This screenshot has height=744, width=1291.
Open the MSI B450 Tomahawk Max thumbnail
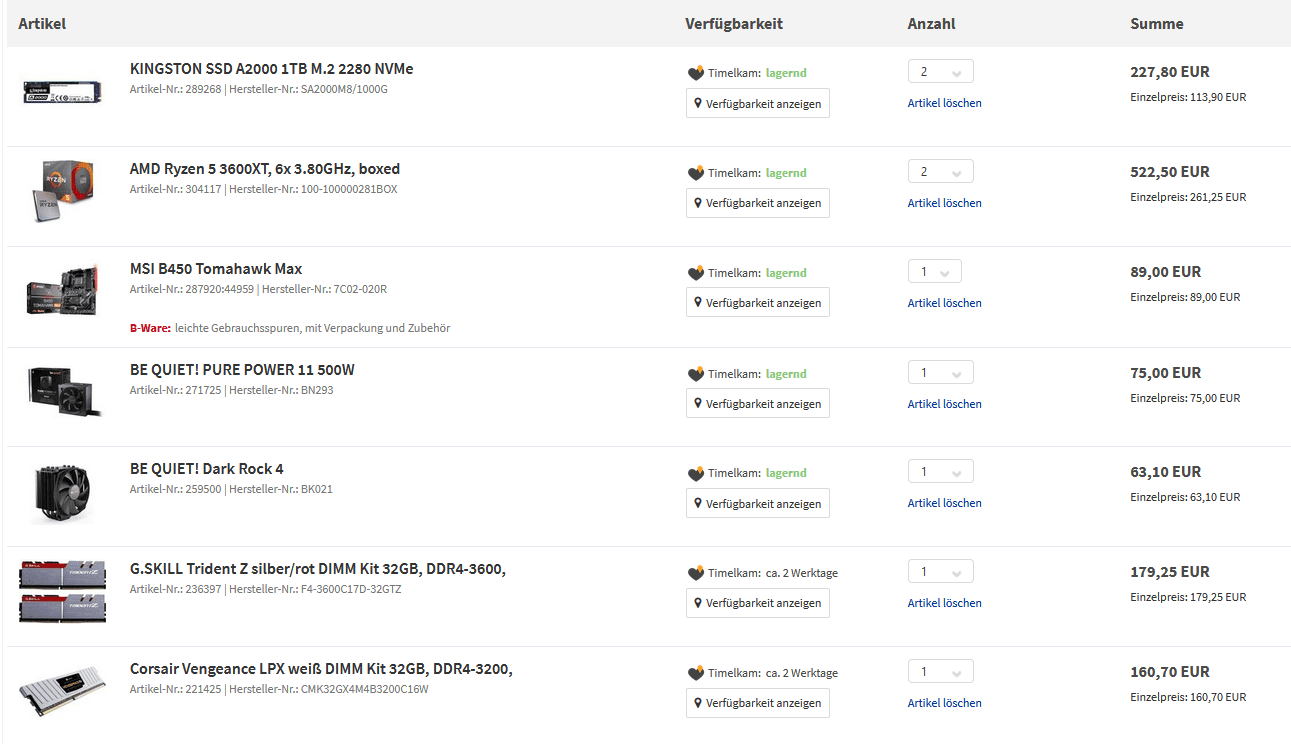tap(62, 290)
